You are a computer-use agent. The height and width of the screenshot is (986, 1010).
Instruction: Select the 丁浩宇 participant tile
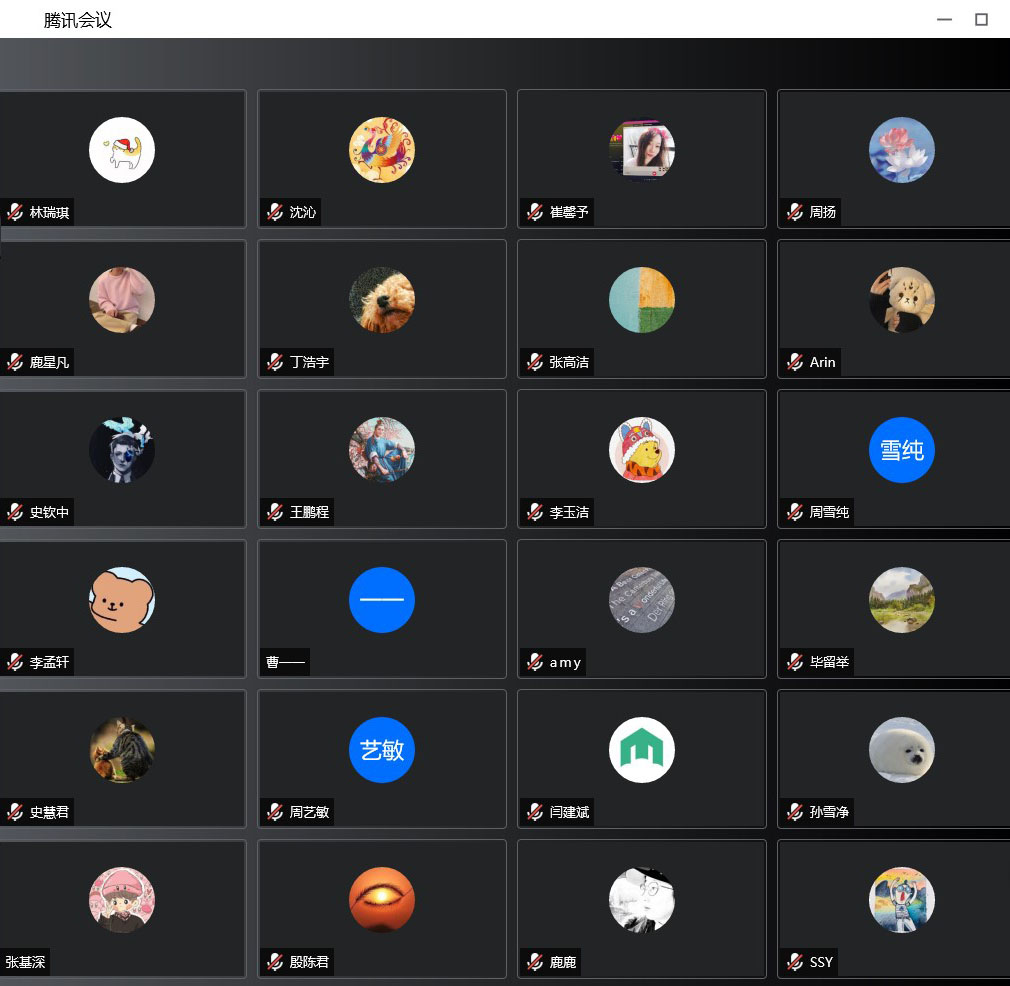381,308
